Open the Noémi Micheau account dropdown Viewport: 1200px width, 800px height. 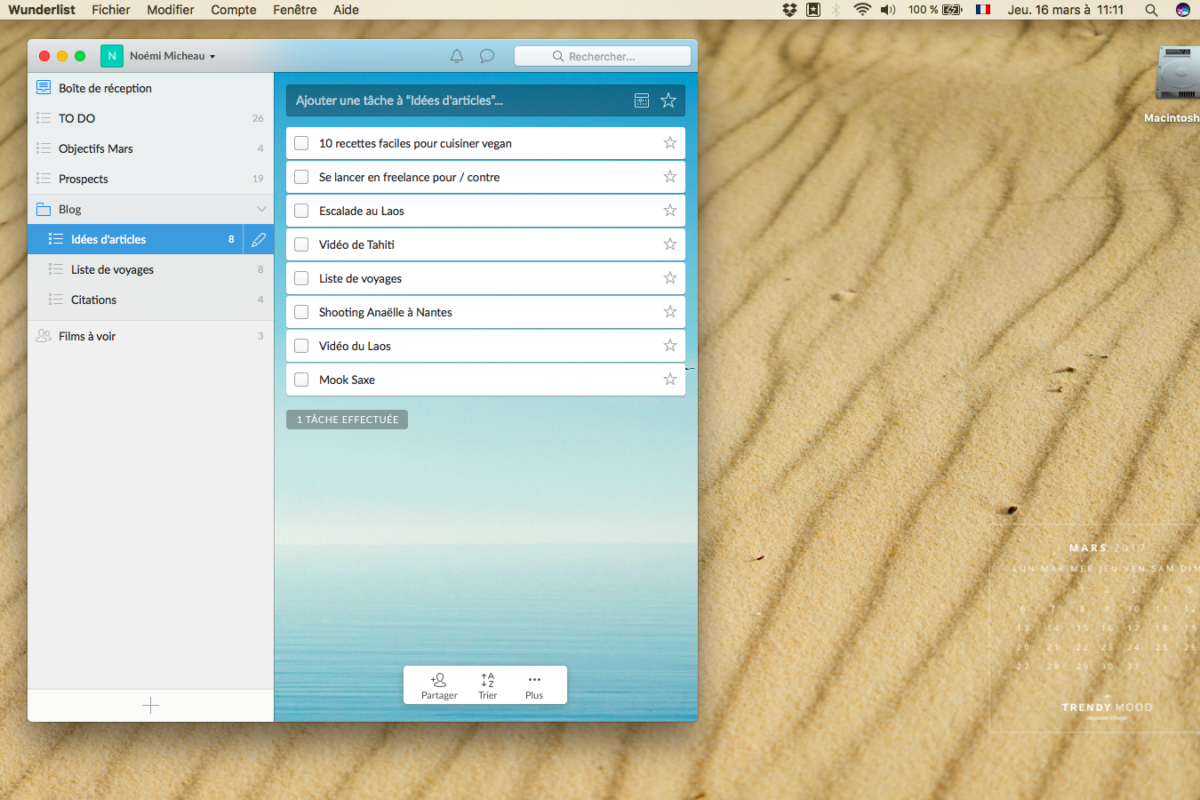click(x=172, y=57)
